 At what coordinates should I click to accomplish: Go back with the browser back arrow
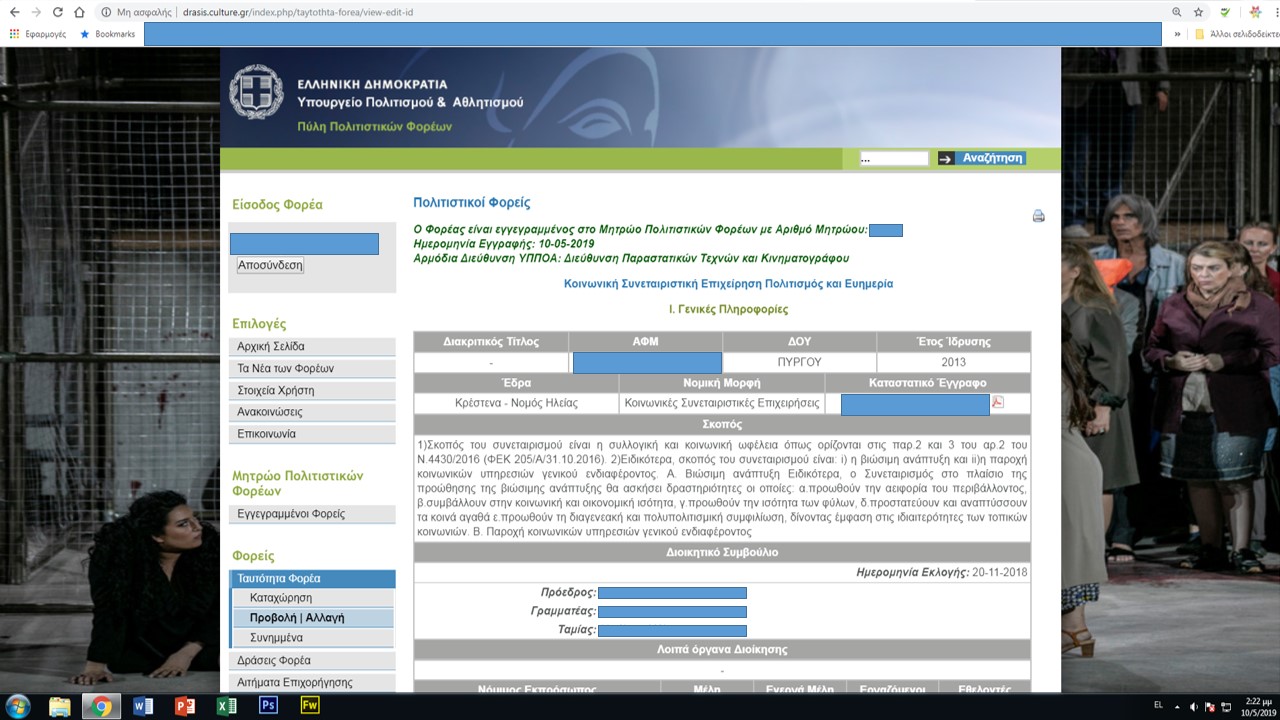coord(14,12)
